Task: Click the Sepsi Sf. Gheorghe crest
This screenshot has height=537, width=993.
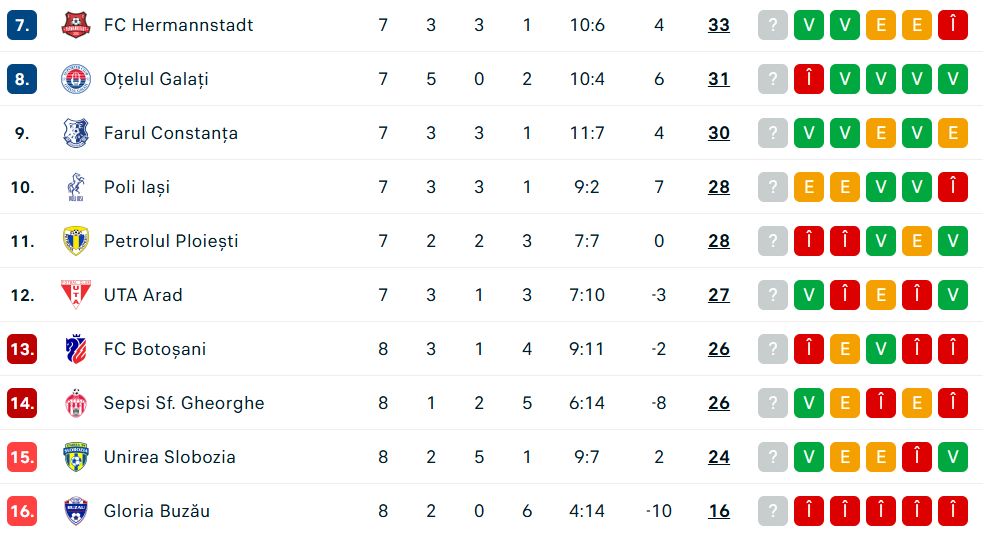Action: coord(76,403)
